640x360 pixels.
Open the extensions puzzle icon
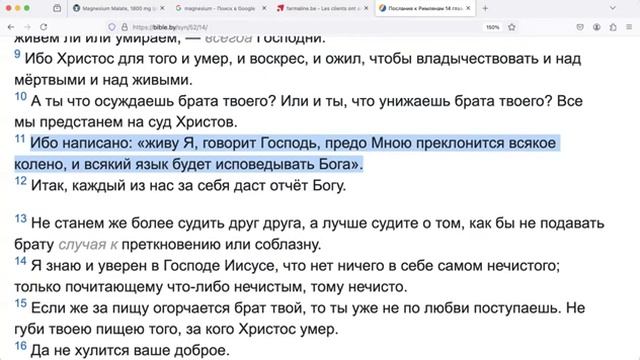pos(613,27)
